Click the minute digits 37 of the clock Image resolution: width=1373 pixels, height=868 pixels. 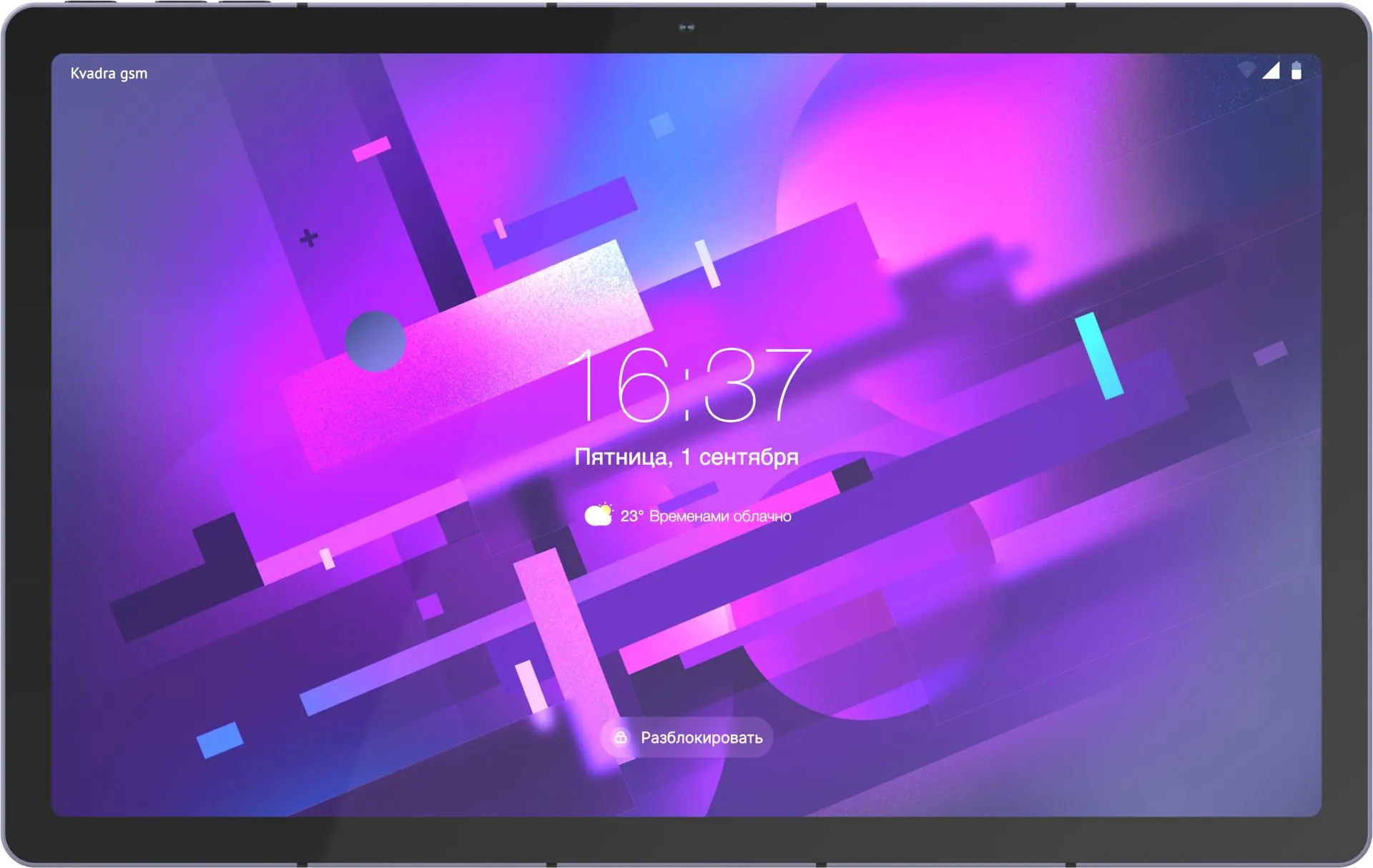point(758,385)
